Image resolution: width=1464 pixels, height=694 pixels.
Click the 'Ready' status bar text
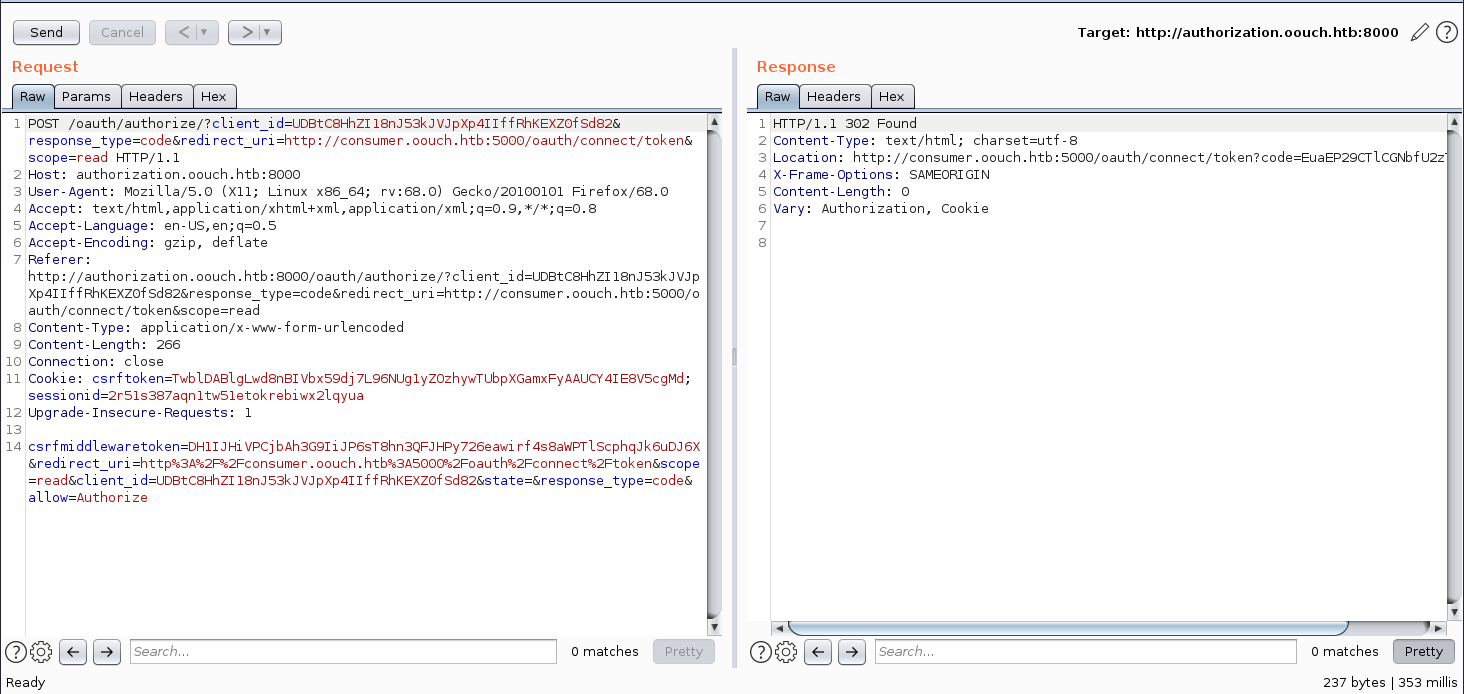[26, 682]
